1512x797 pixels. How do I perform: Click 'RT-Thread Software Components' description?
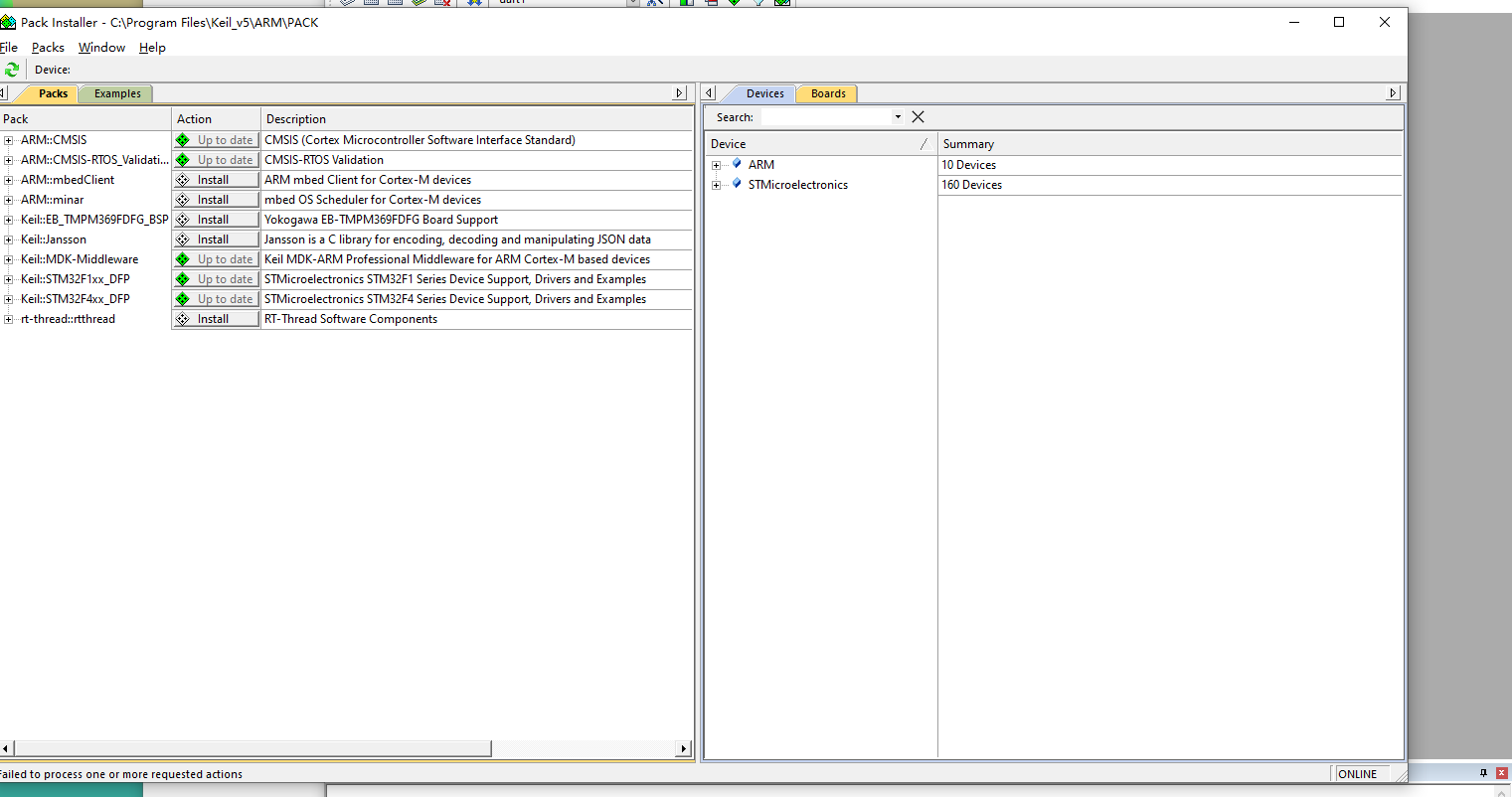[351, 319]
